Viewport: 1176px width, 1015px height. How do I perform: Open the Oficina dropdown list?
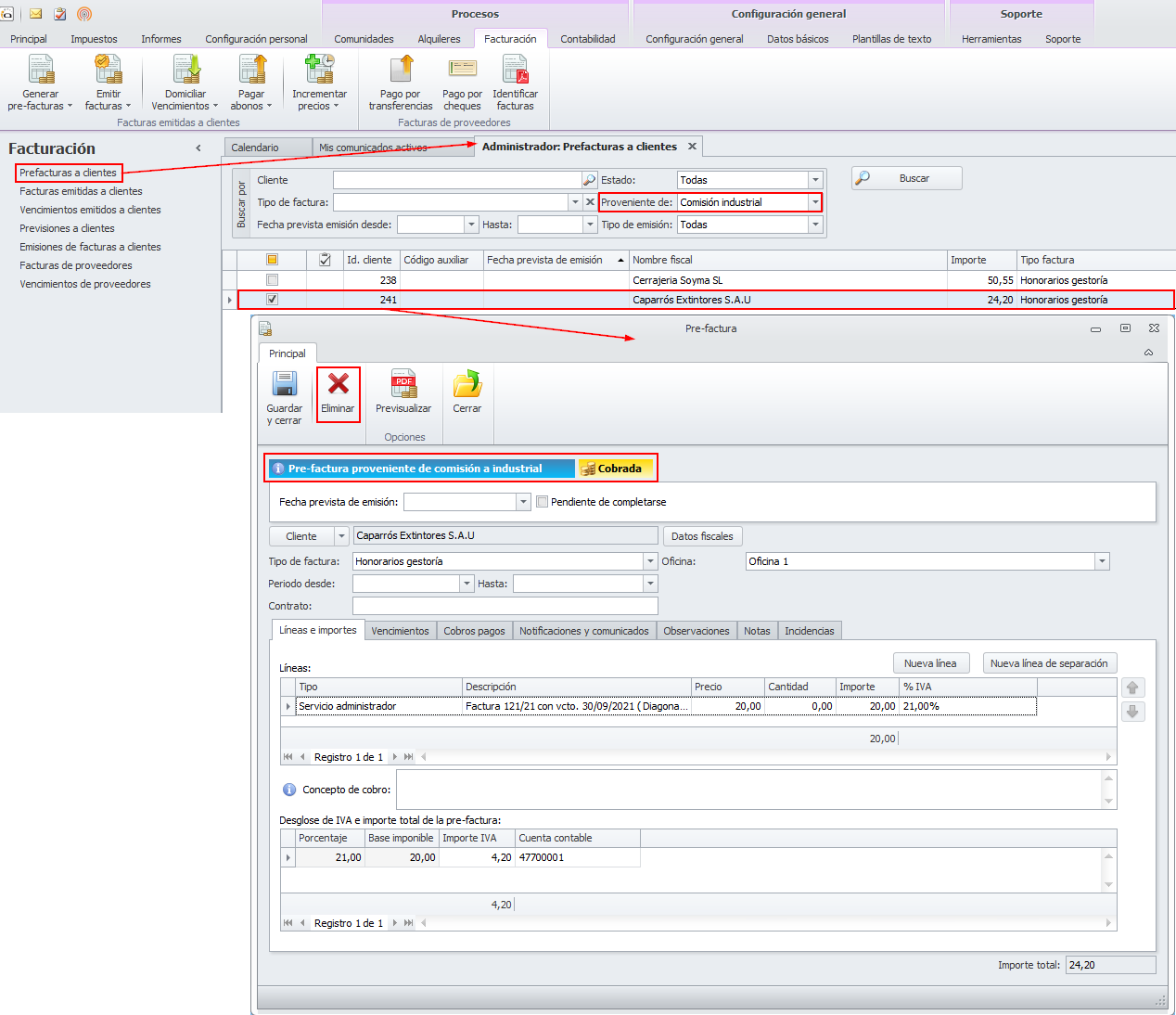point(1102,561)
